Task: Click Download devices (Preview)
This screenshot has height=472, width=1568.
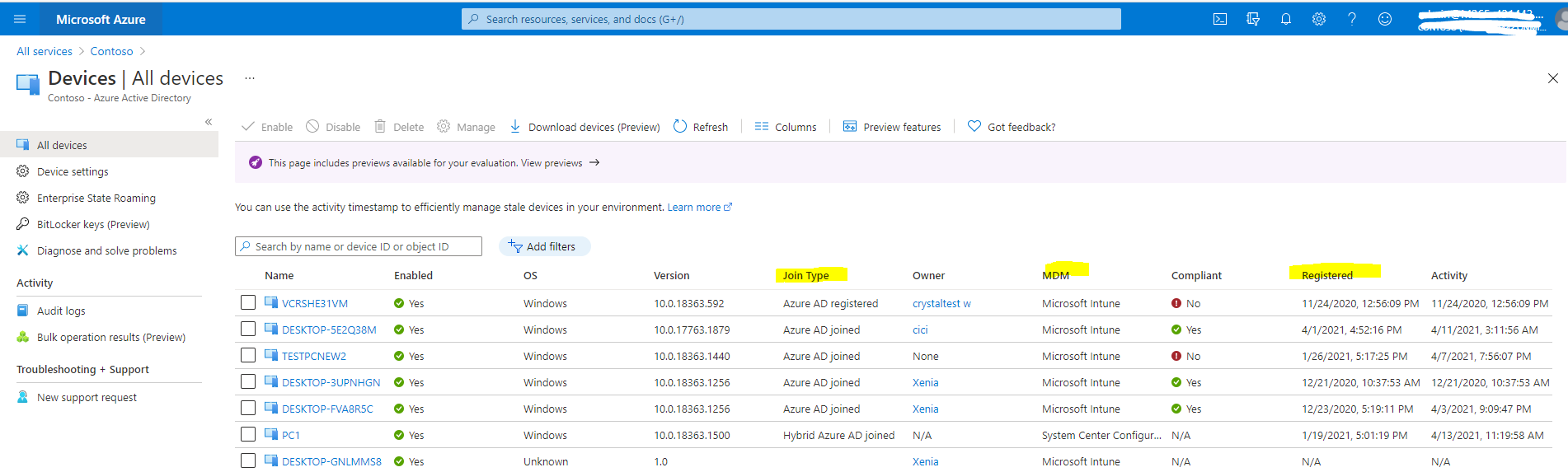Action: click(x=584, y=127)
